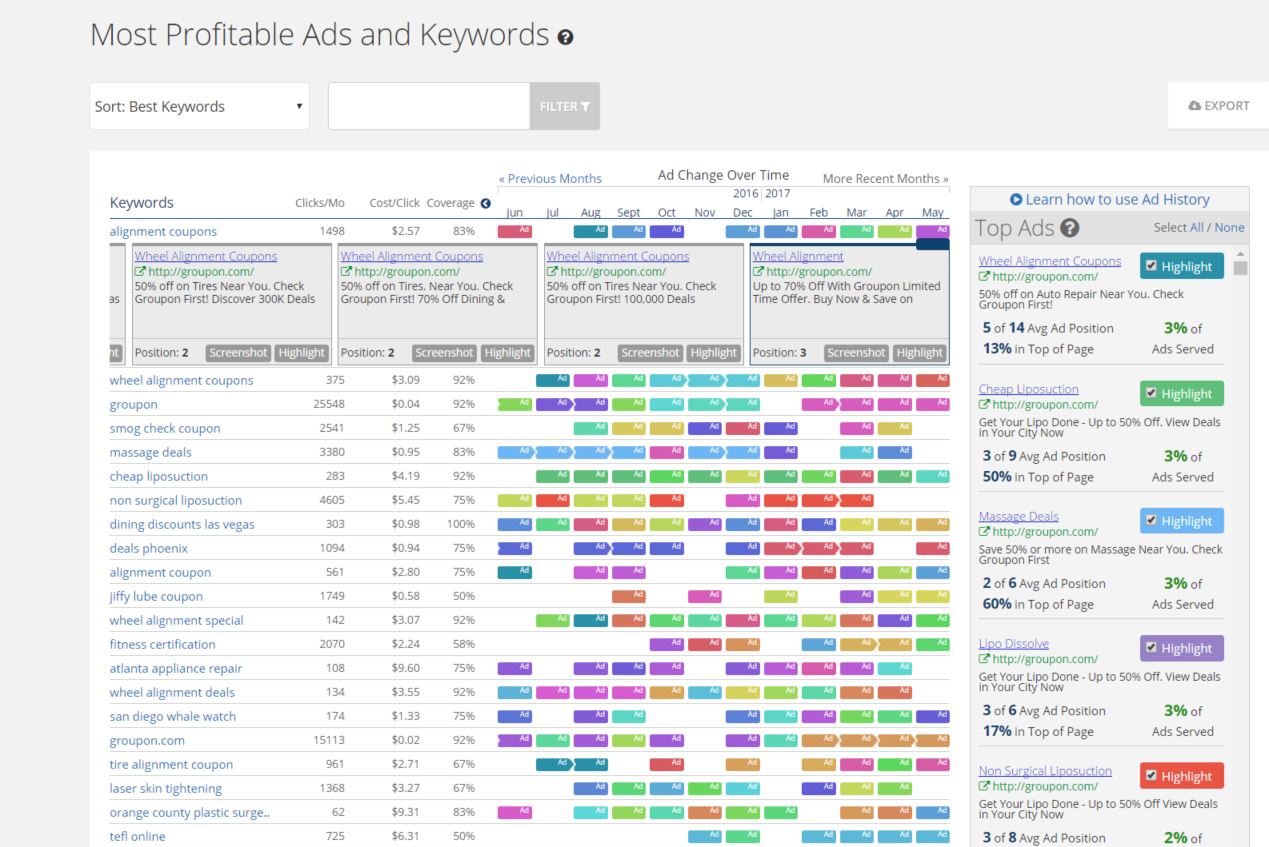Open the keyword 'atlanta appliance repair'
The height and width of the screenshot is (847, 1269).
[x=176, y=668]
